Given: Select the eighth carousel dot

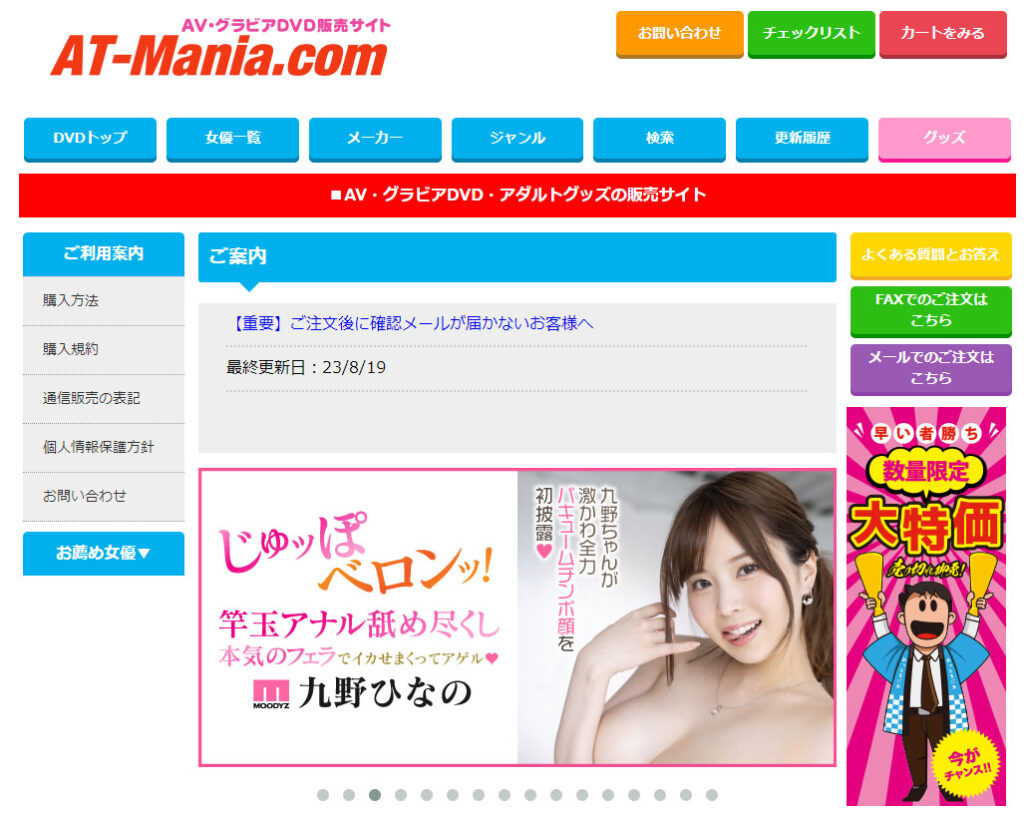Looking at the screenshot, I should (x=504, y=795).
